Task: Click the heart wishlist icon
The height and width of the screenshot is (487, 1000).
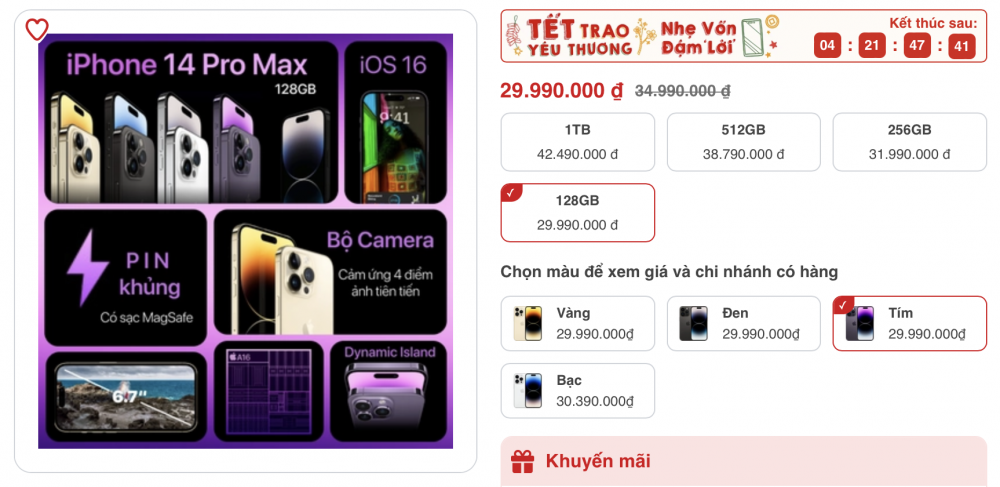Action: (37, 29)
